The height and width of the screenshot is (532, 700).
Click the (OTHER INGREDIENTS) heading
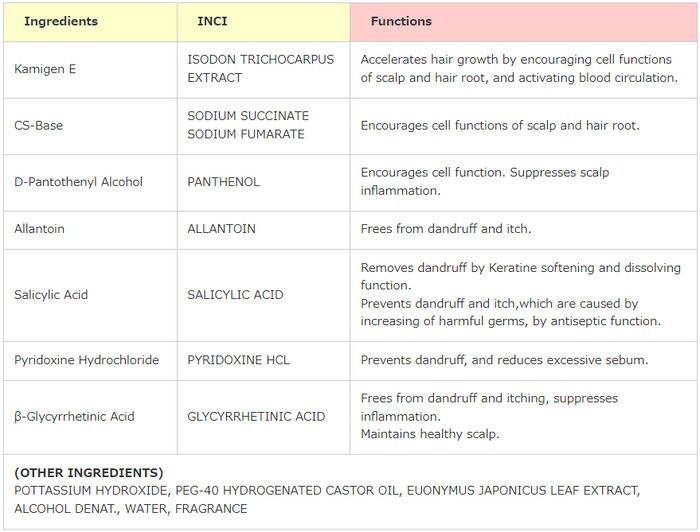pyautogui.click(x=89, y=472)
